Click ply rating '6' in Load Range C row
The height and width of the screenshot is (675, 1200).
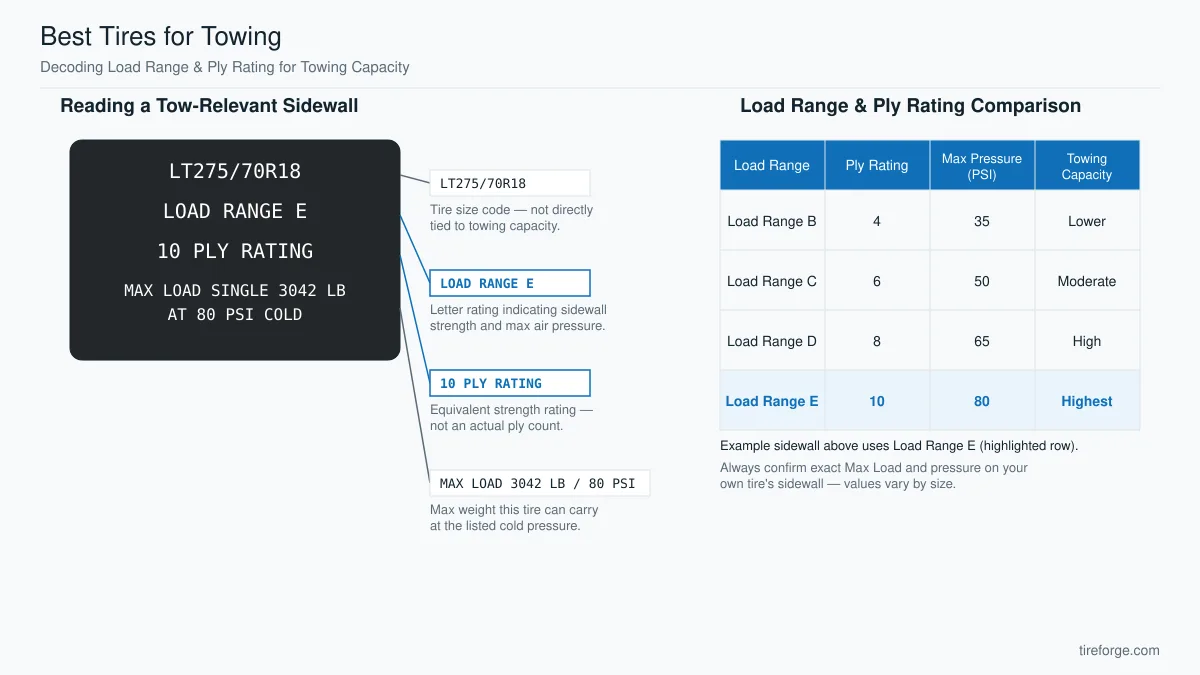click(x=877, y=281)
